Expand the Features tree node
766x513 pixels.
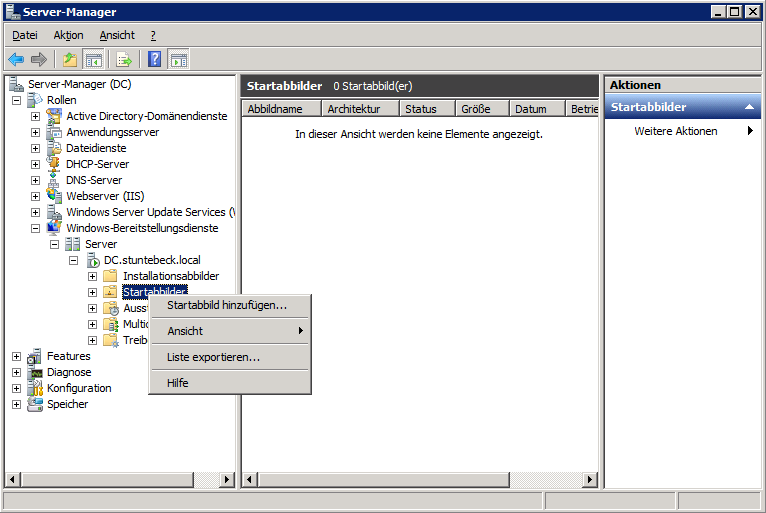16,356
